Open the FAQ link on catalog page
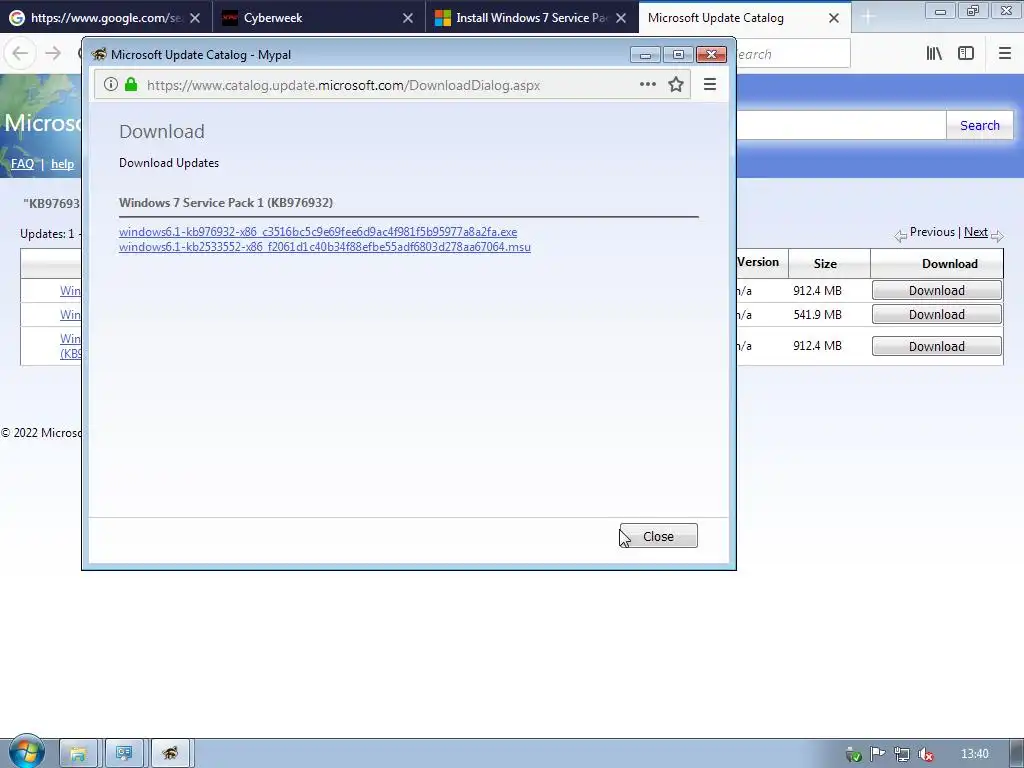 [x=22, y=164]
